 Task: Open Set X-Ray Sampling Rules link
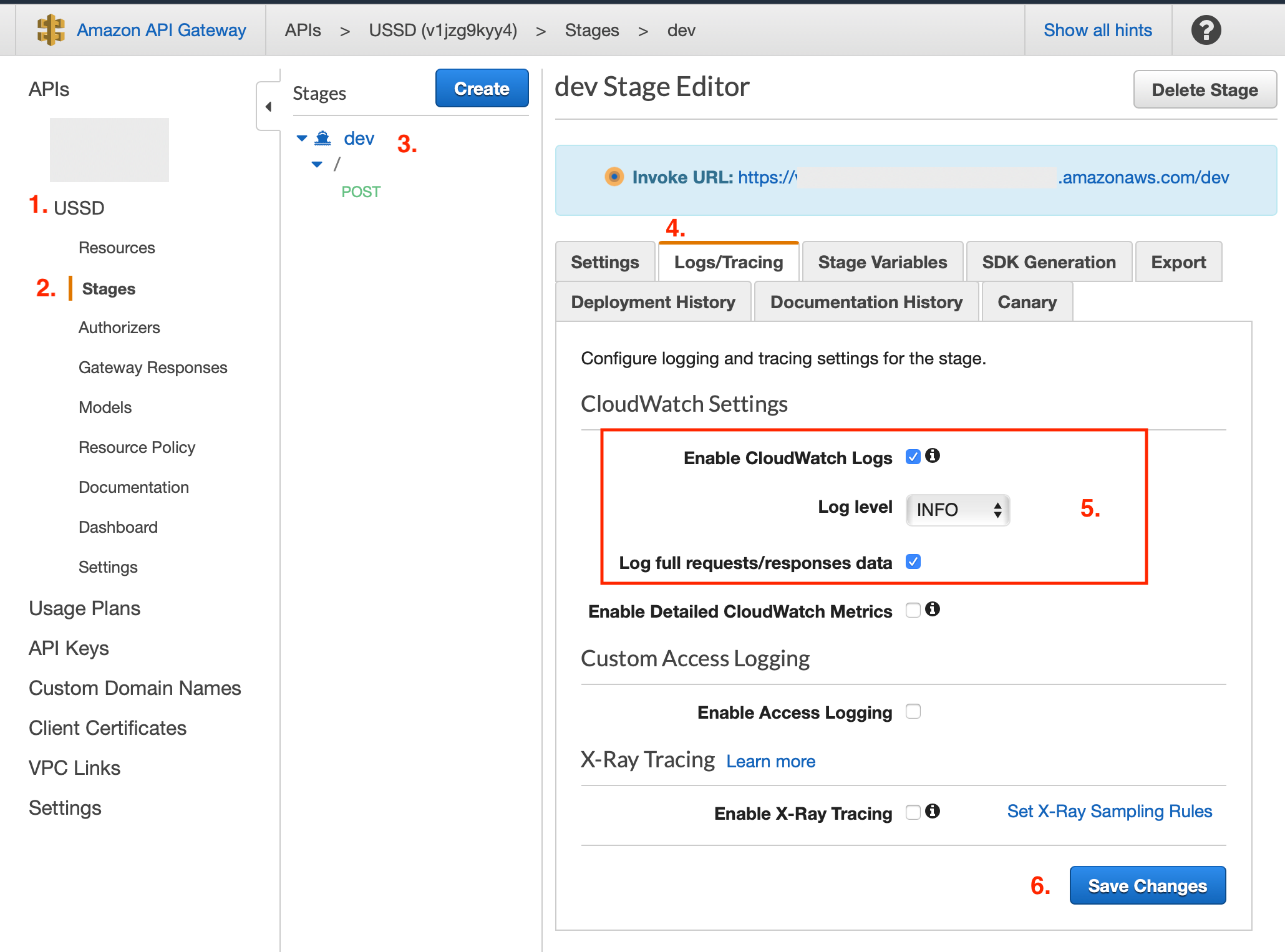pyautogui.click(x=1109, y=811)
